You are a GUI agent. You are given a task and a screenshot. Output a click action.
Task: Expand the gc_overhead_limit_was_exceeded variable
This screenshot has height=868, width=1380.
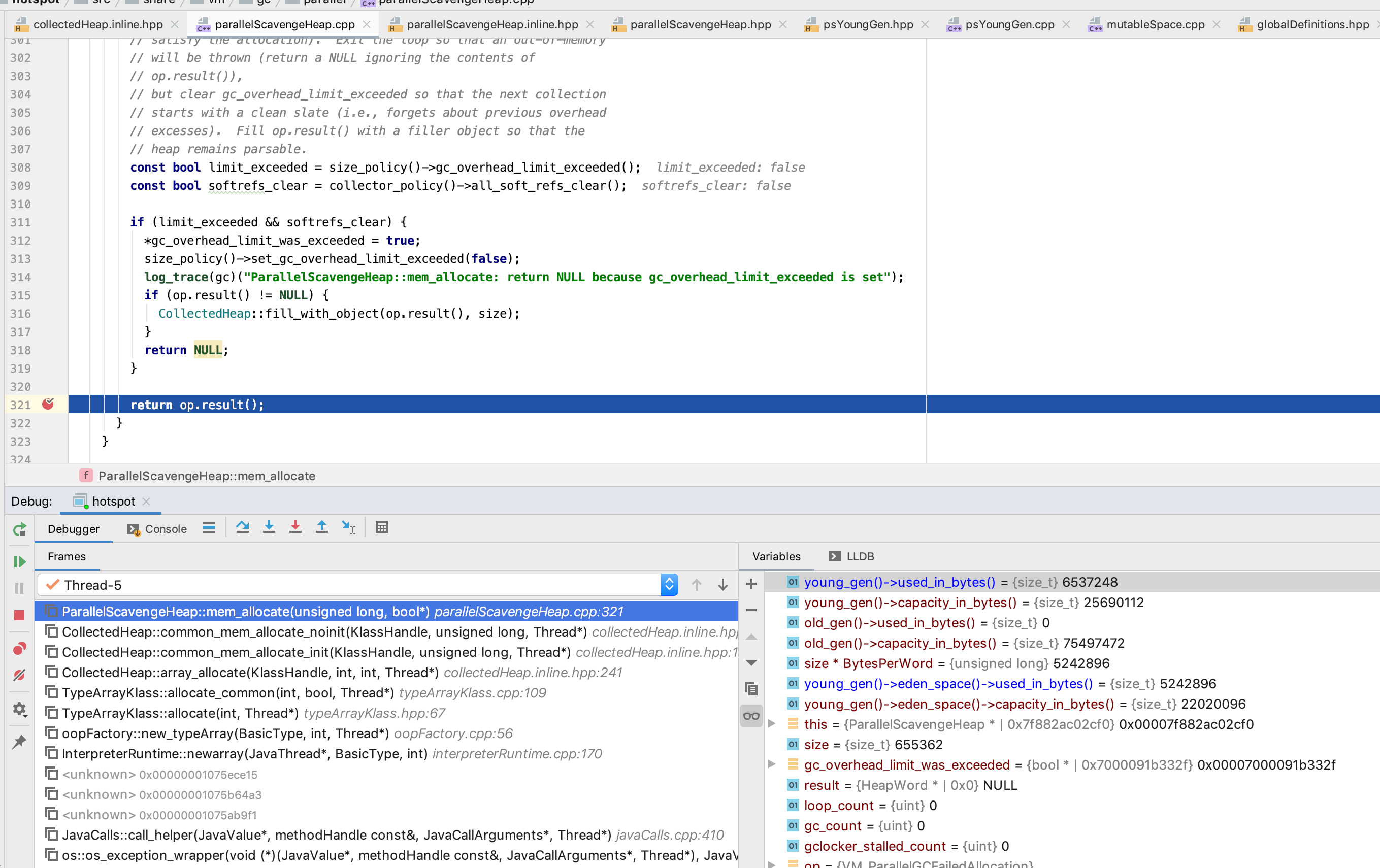[771, 764]
